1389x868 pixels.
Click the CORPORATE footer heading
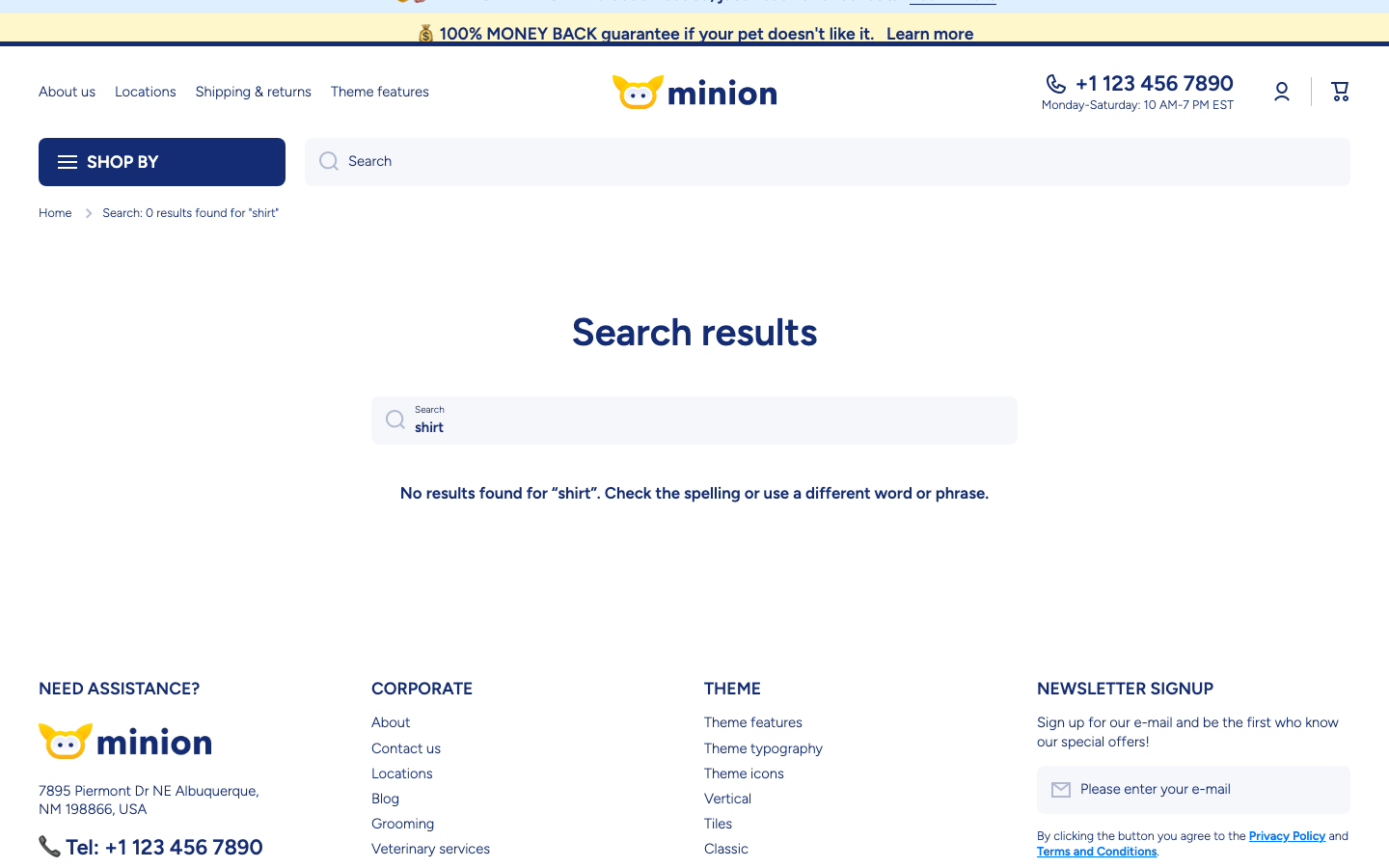click(x=422, y=689)
